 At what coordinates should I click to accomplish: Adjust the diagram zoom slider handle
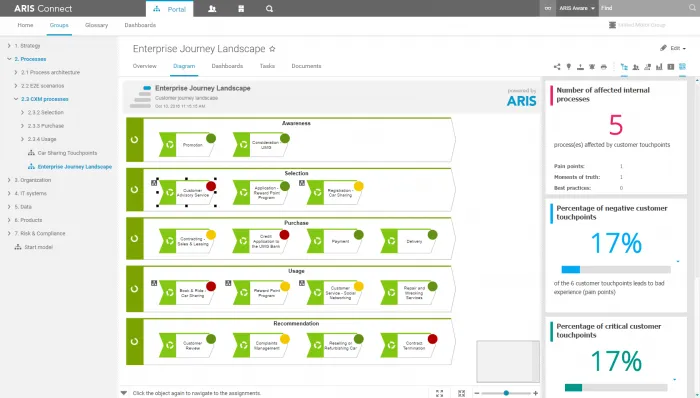pos(506,393)
